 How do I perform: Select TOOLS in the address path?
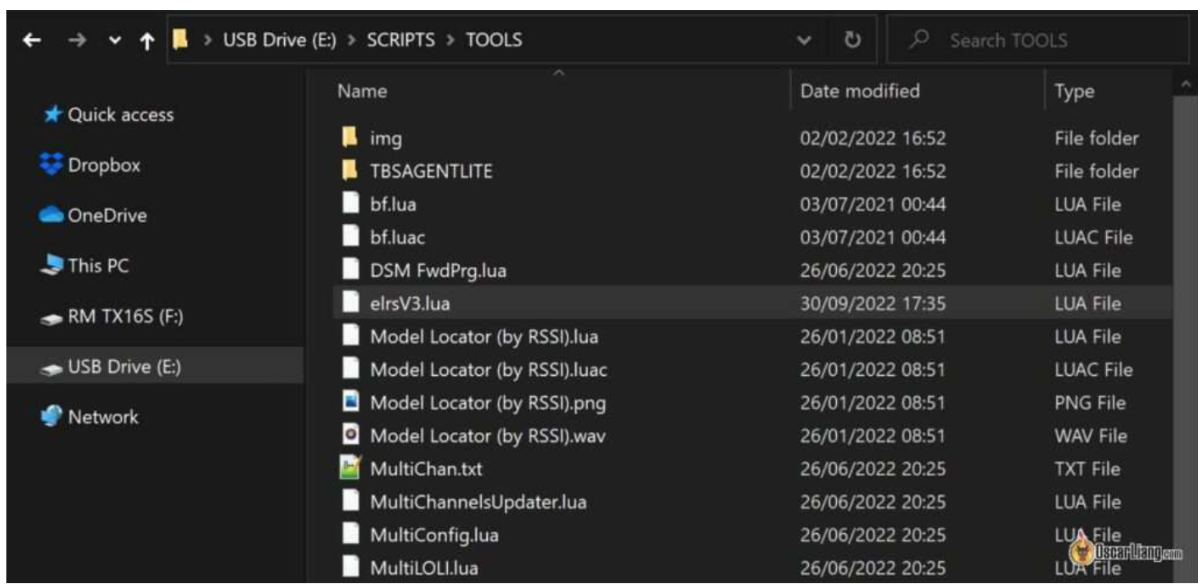(x=493, y=40)
